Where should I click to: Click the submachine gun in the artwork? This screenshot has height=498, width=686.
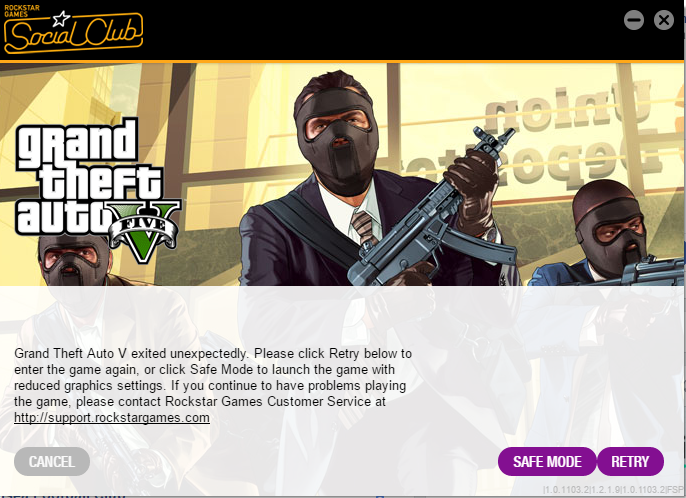(433, 210)
